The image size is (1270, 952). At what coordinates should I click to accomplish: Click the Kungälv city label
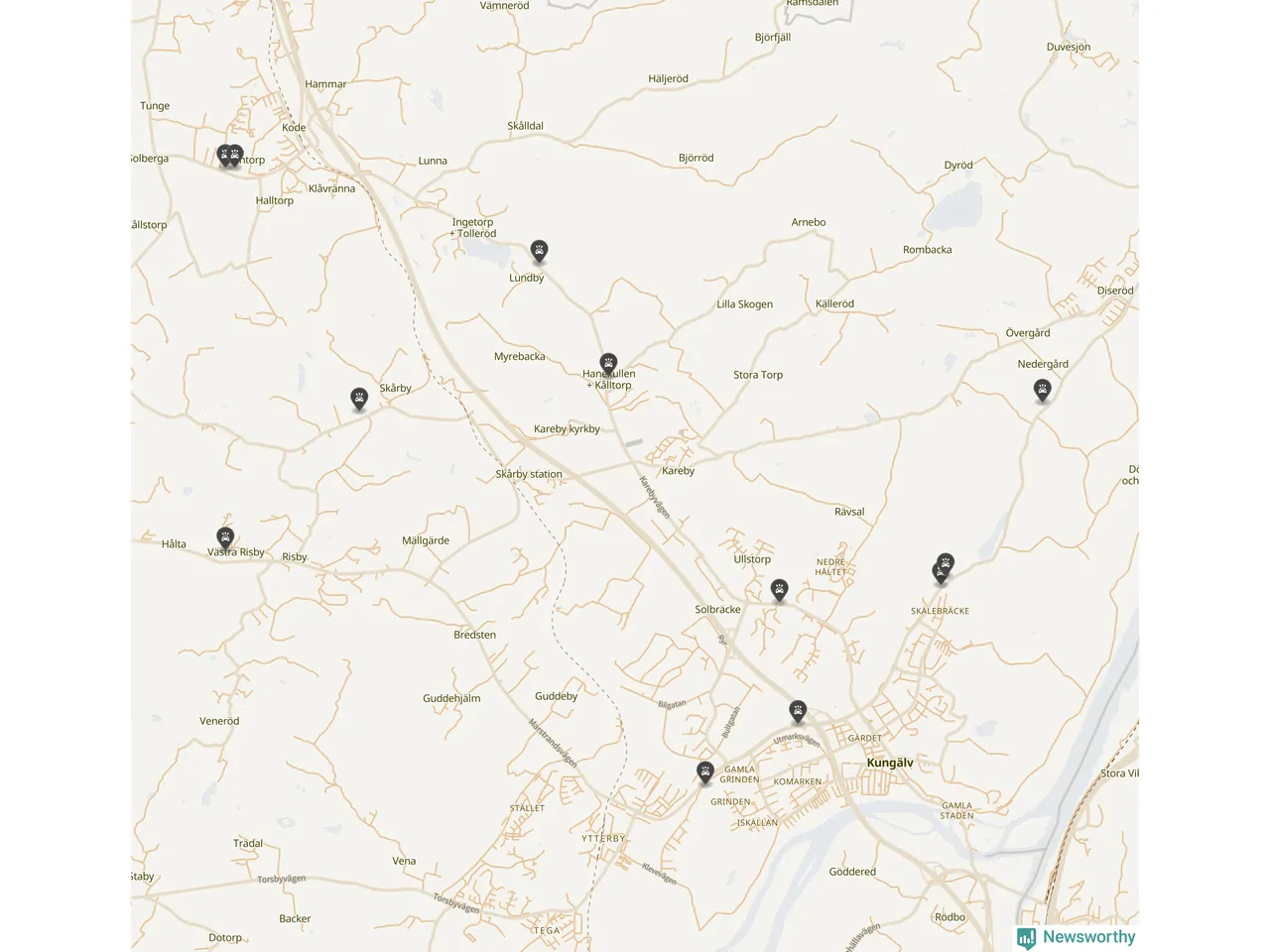890,763
